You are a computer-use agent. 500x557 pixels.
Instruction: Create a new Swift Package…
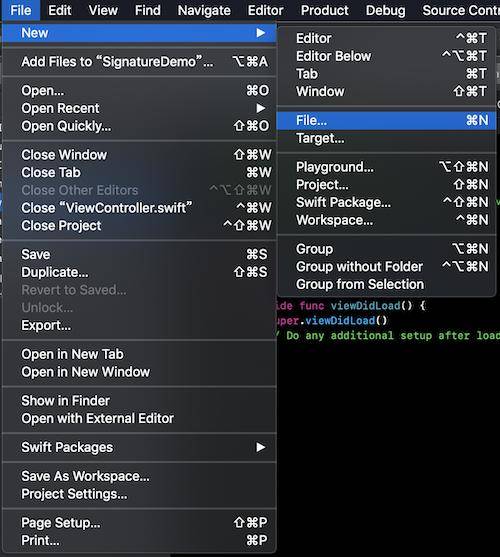386,202
